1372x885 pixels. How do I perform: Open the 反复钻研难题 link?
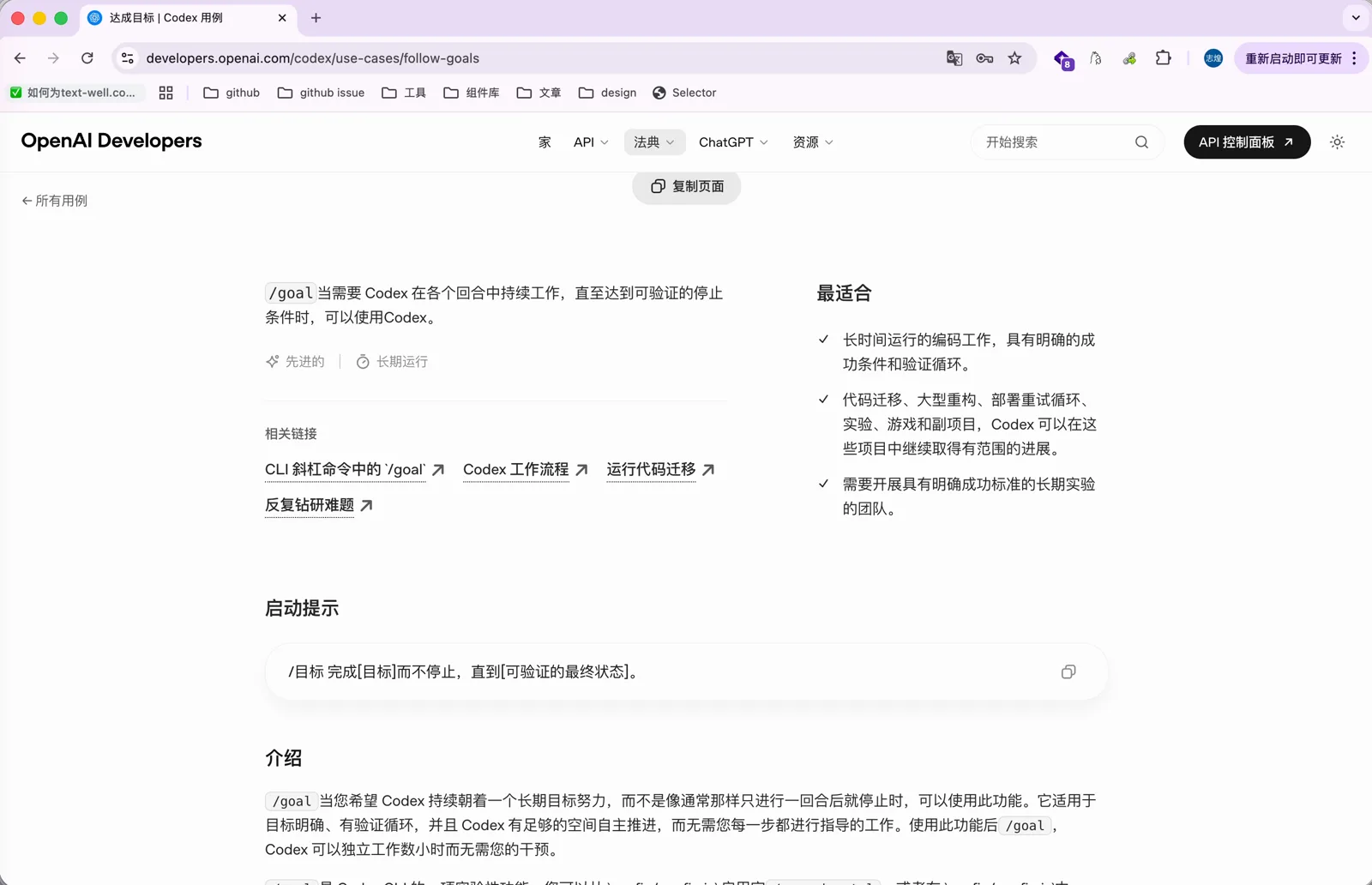tap(318, 505)
